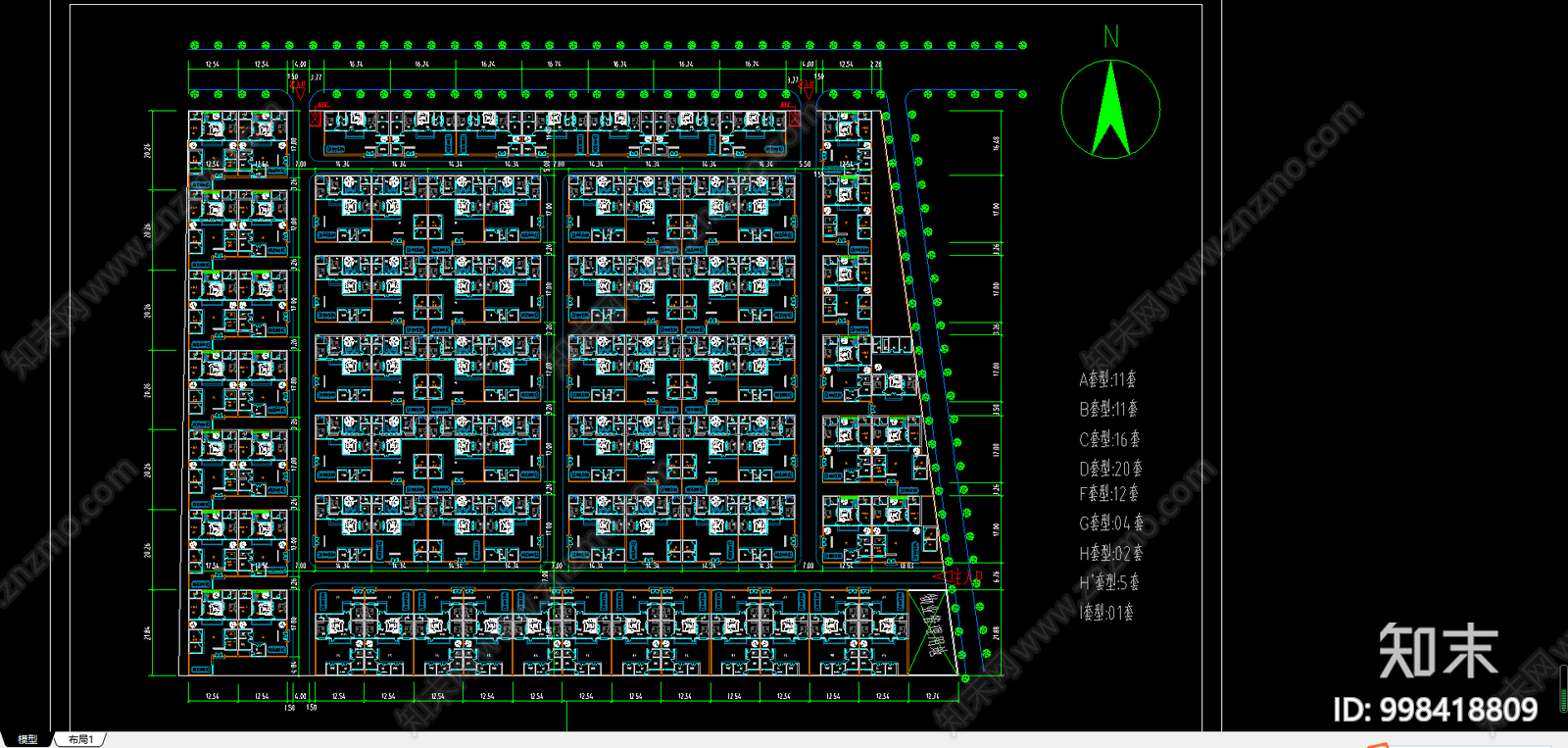The image size is (1568, 748).
Task: Select the 'G套型:04套' legend text
Action: click(x=1111, y=524)
